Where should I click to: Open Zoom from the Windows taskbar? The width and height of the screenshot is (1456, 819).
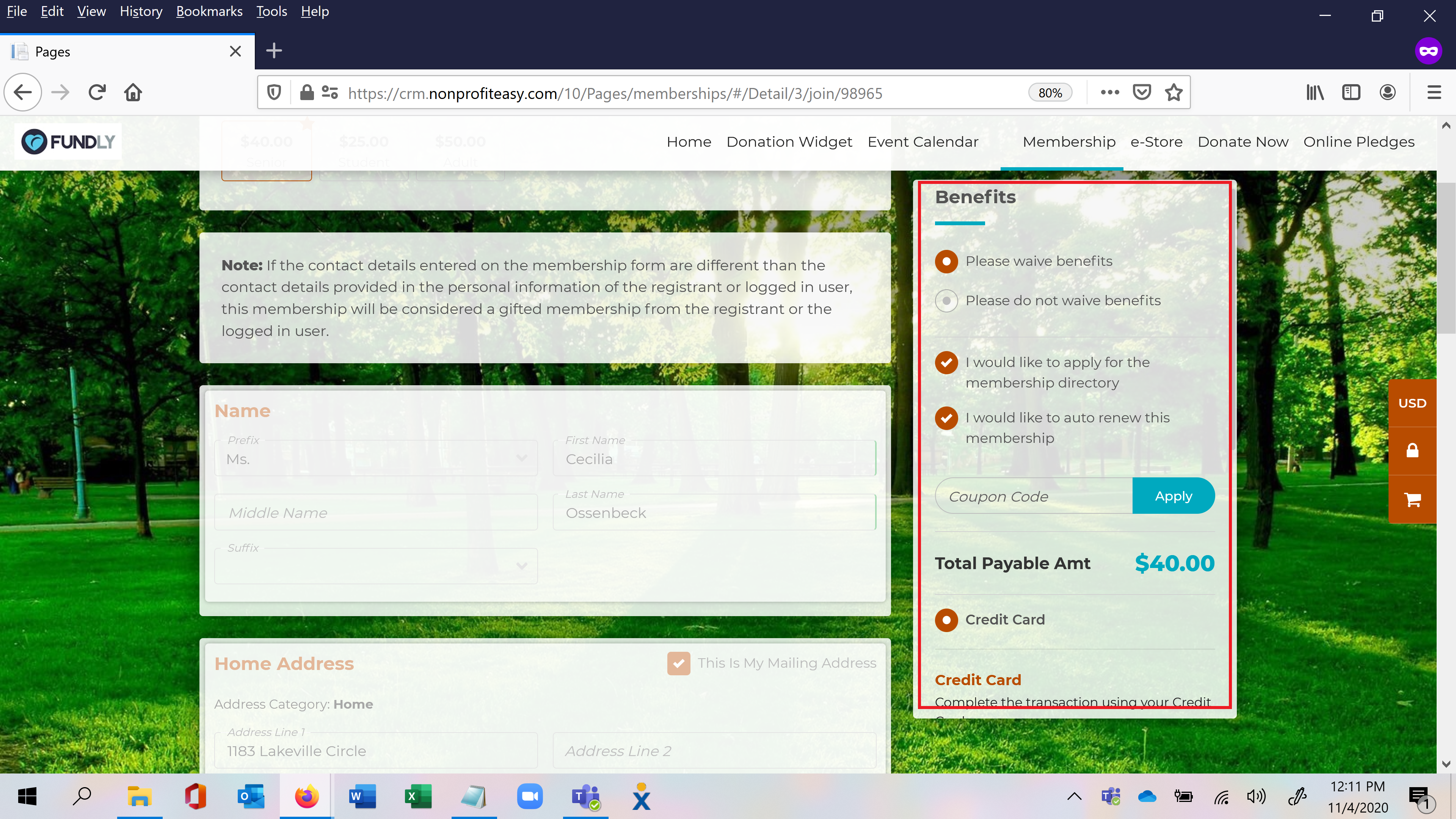529,797
